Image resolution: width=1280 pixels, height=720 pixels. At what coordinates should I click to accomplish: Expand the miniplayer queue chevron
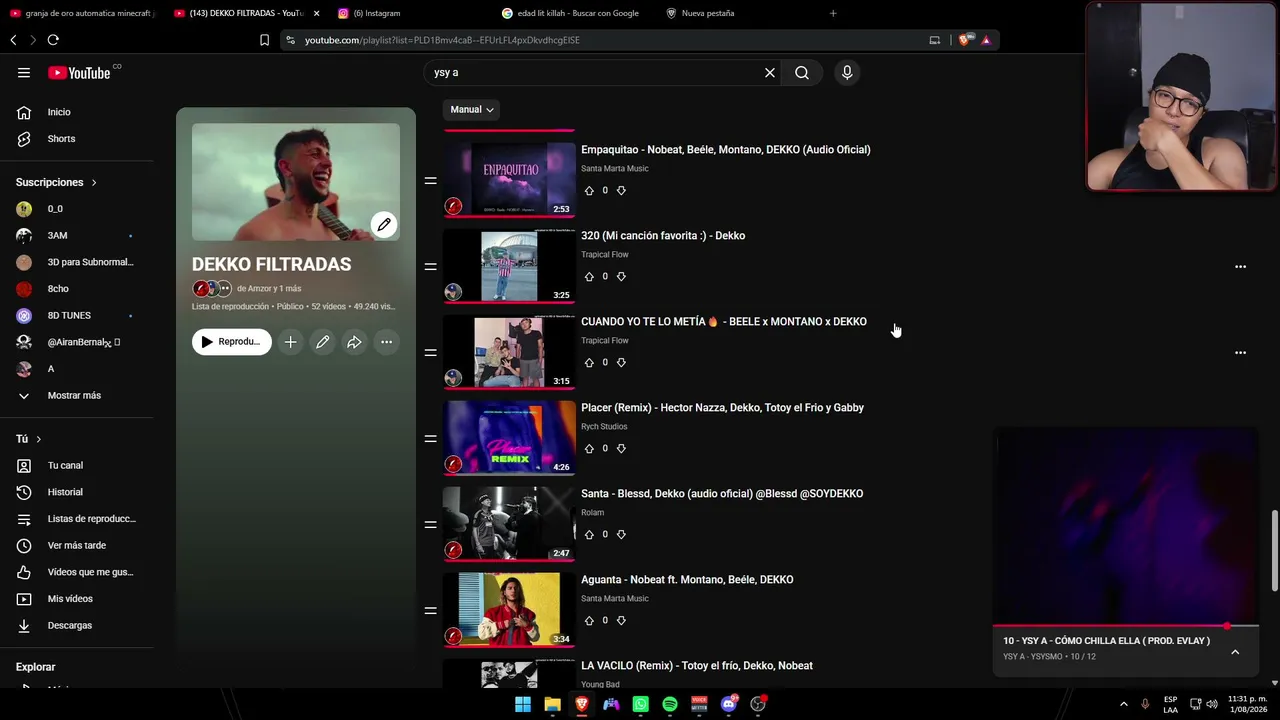[x=1235, y=652]
